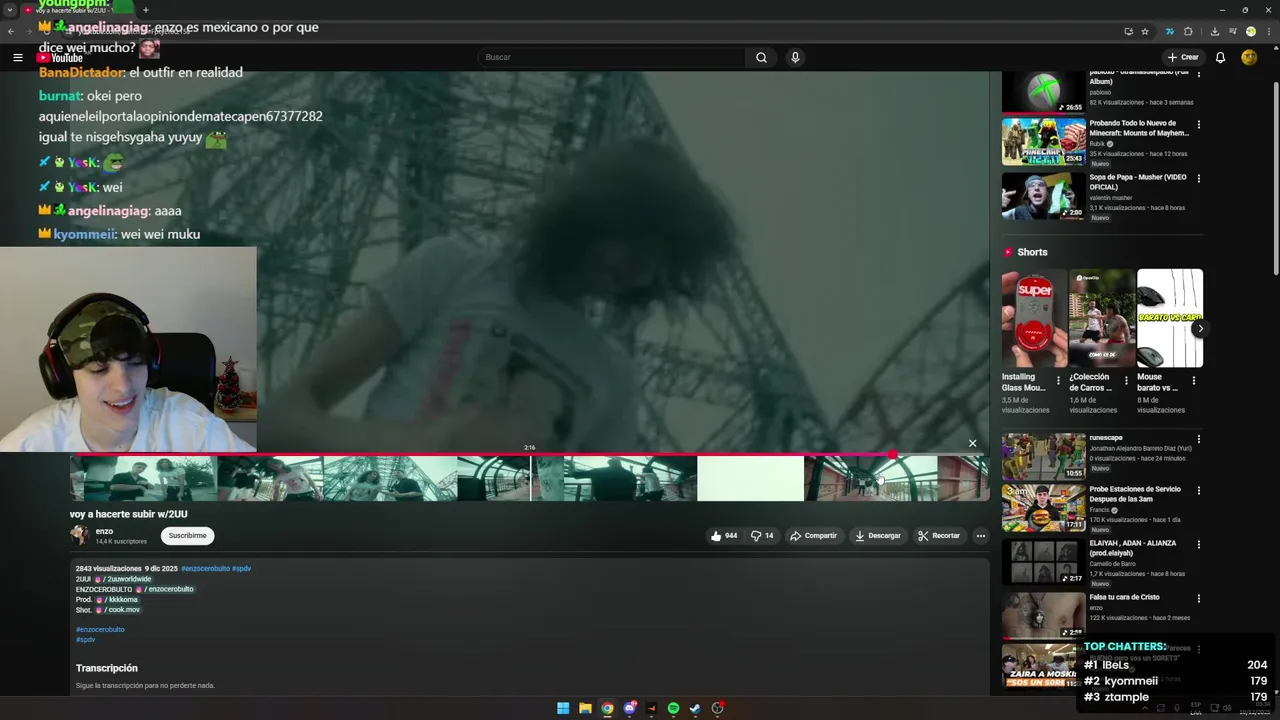This screenshot has width=1280, height=720.
Task: Clip the video with Recortar
Action: [x=939, y=536]
